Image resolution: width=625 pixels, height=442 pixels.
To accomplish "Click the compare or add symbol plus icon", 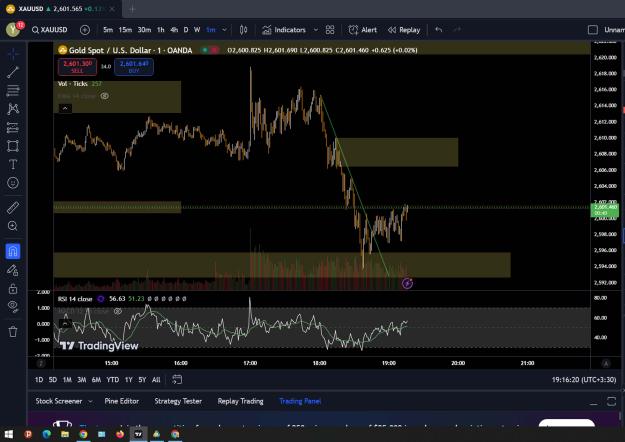I will (x=85, y=30).
